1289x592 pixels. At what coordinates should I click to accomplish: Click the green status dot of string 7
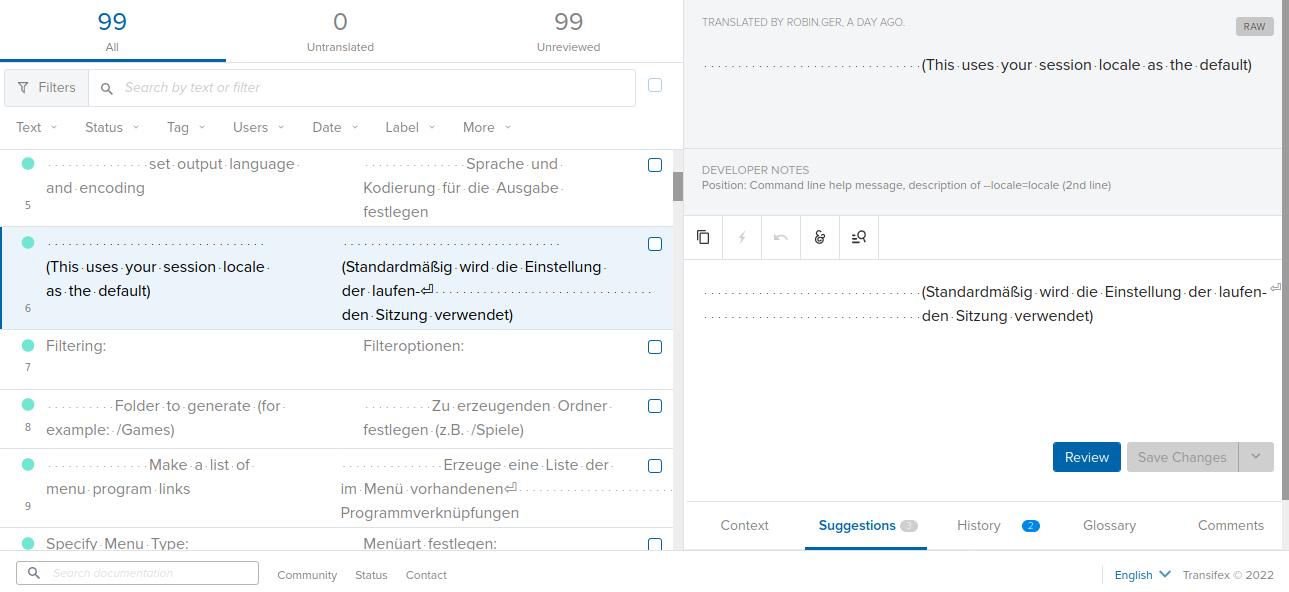point(28,346)
